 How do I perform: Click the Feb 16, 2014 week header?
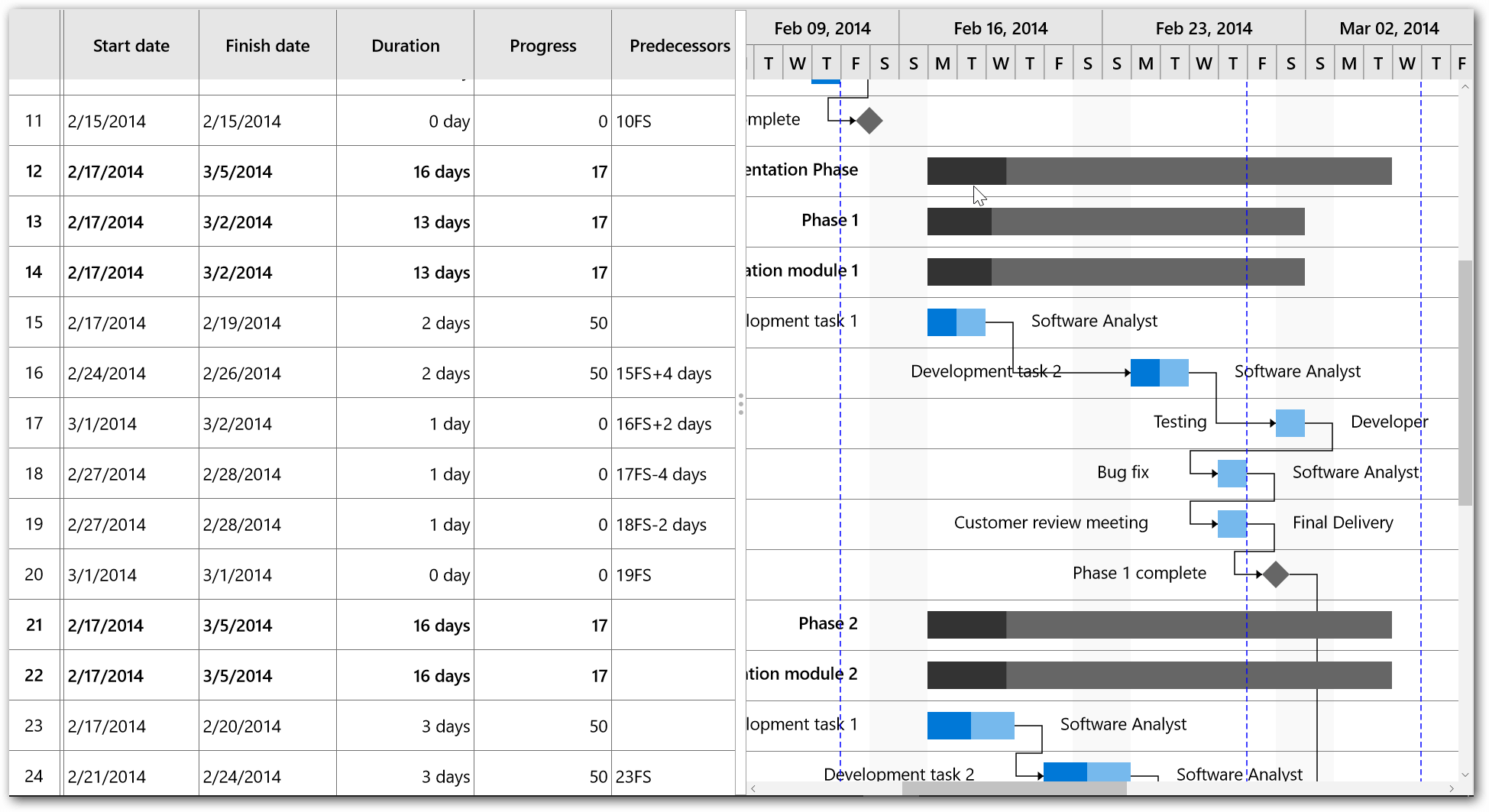[x=1000, y=28]
